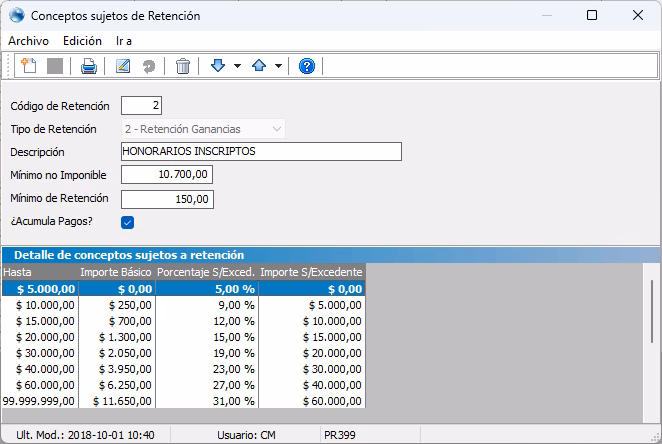
Task: Click the blue up arrow navigation icon
Action: pyautogui.click(x=259, y=65)
